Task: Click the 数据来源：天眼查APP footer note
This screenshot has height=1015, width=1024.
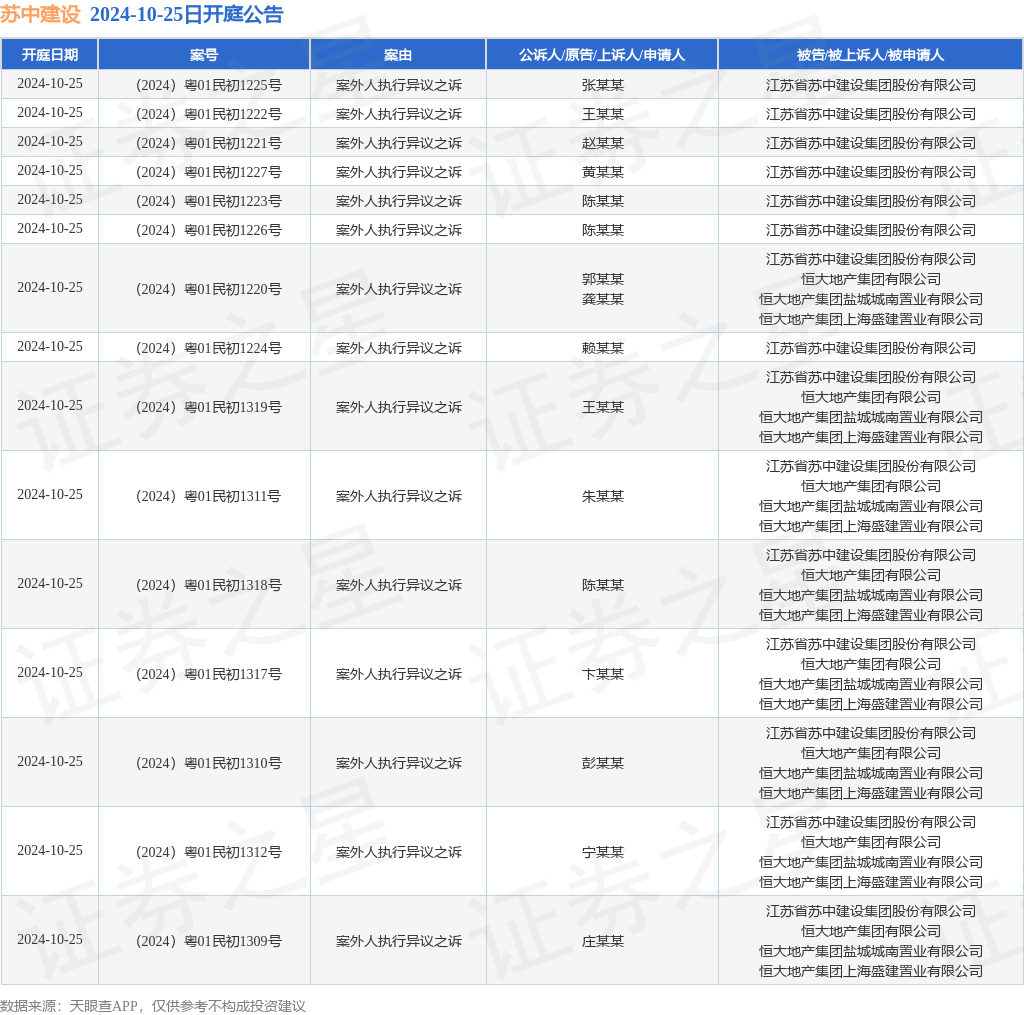Action: coord(153,1006)
